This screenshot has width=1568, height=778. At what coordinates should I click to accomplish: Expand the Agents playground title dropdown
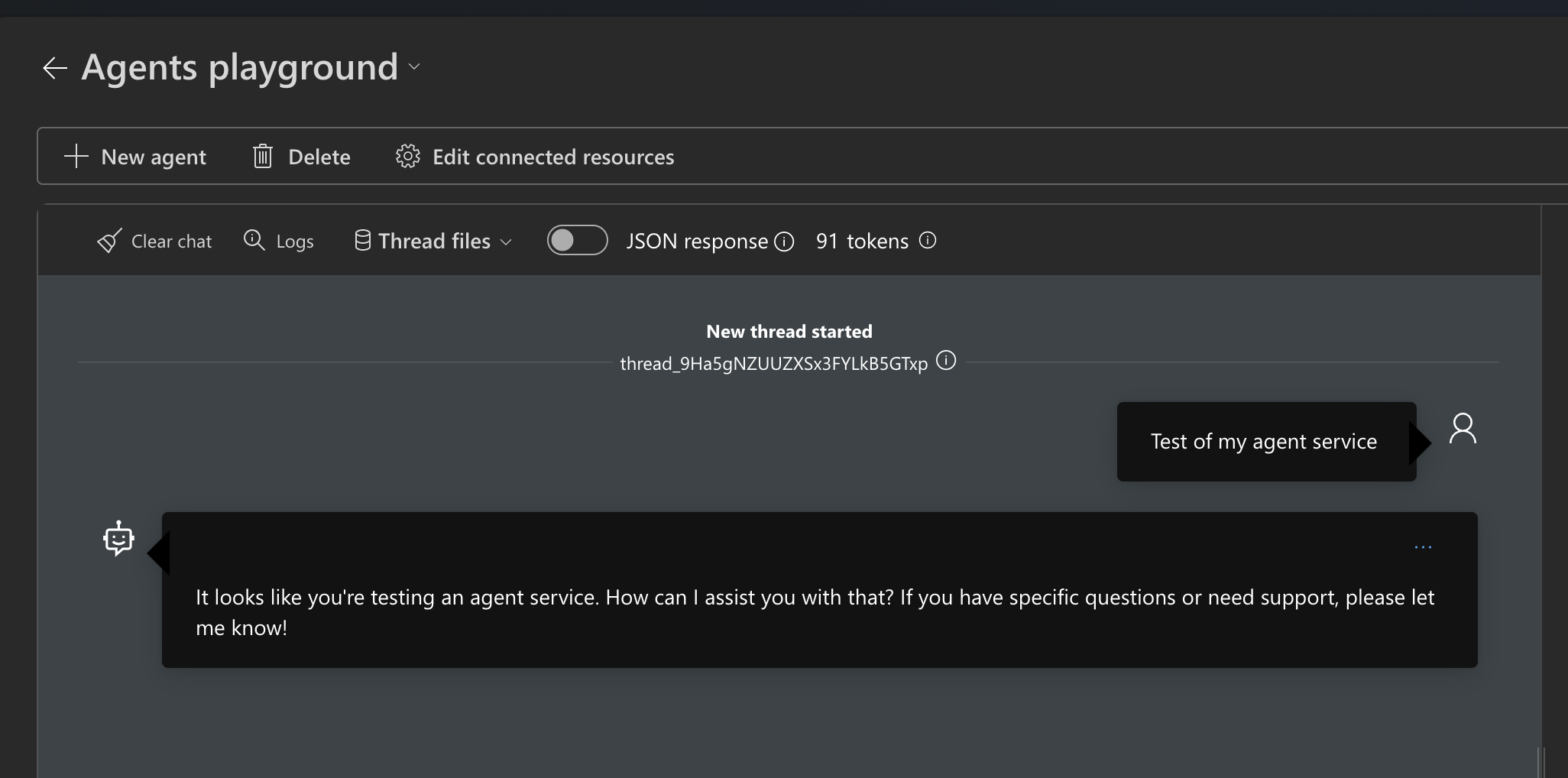pos(414,67)
